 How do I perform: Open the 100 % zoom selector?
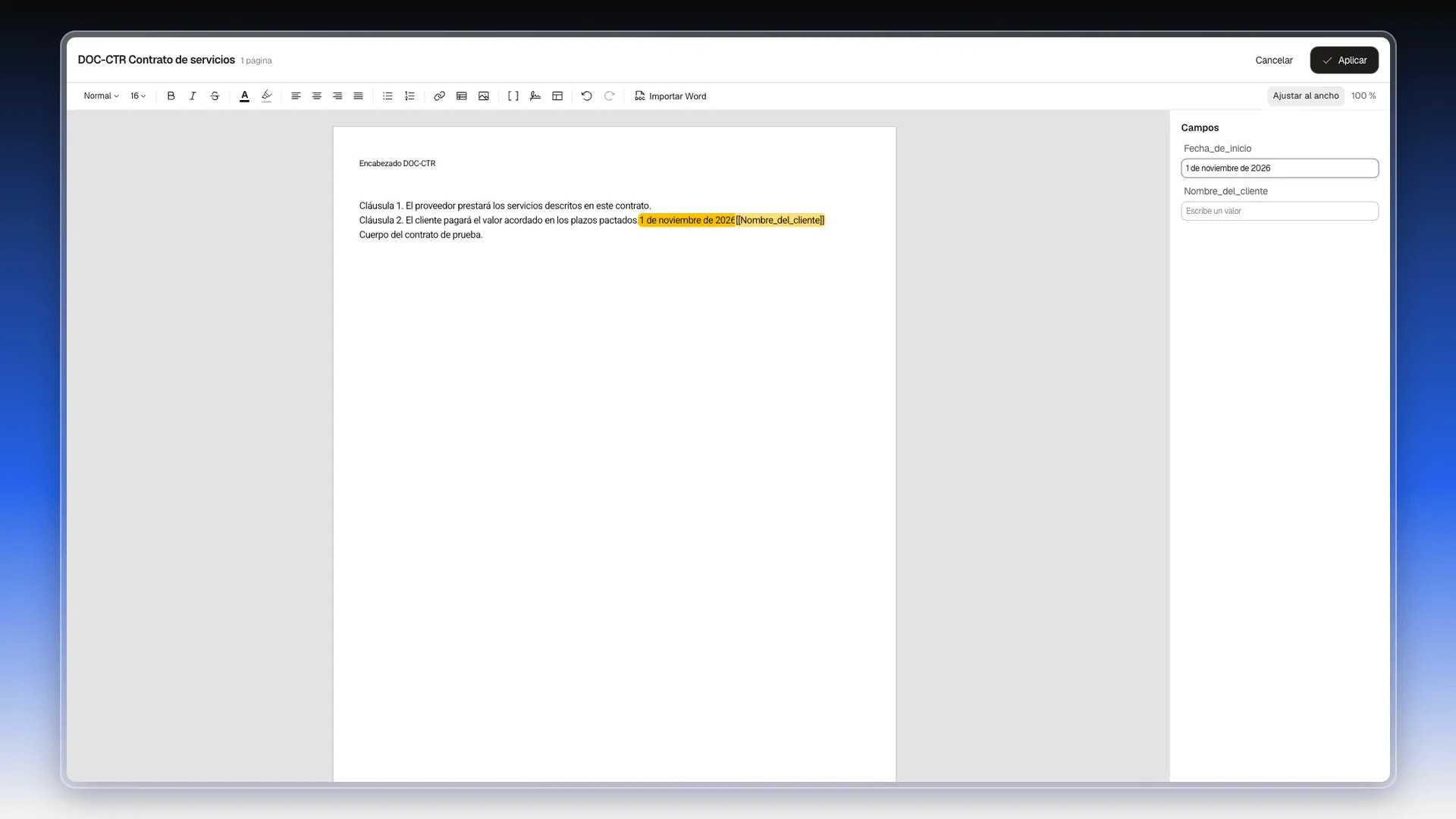(x=1363, y=96)
